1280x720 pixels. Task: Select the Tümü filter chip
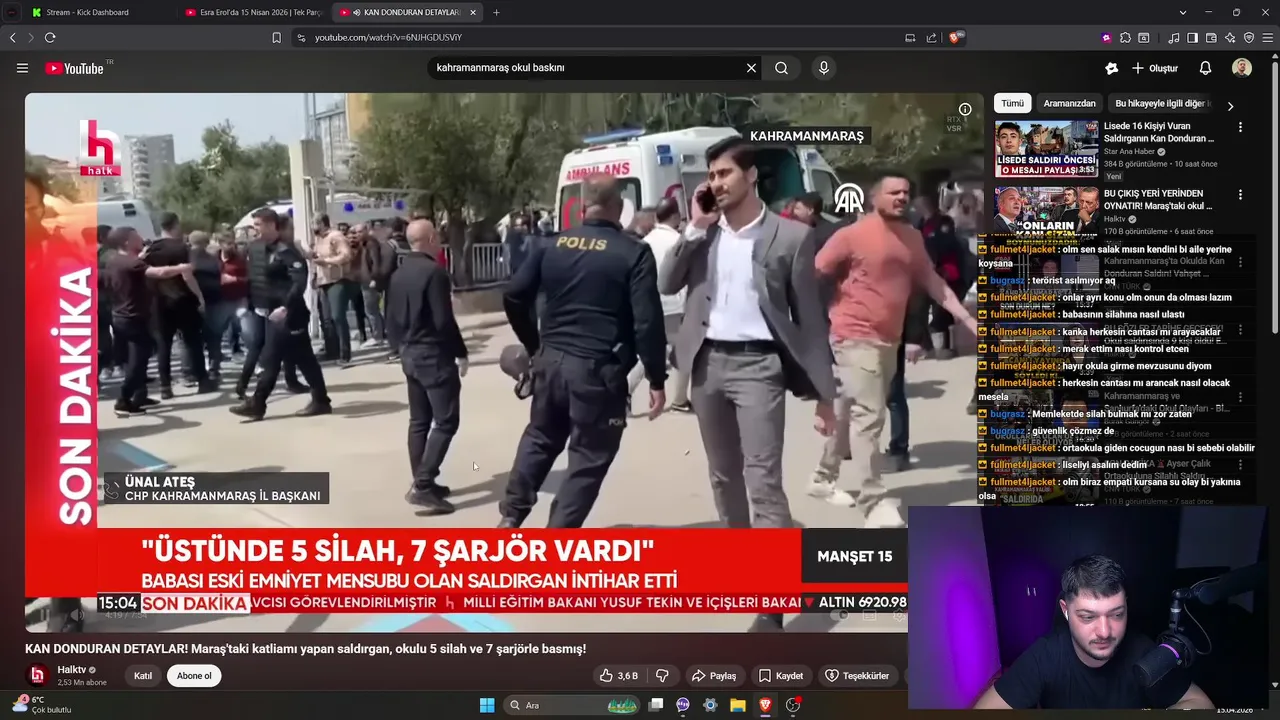[x=1013, y=104]
